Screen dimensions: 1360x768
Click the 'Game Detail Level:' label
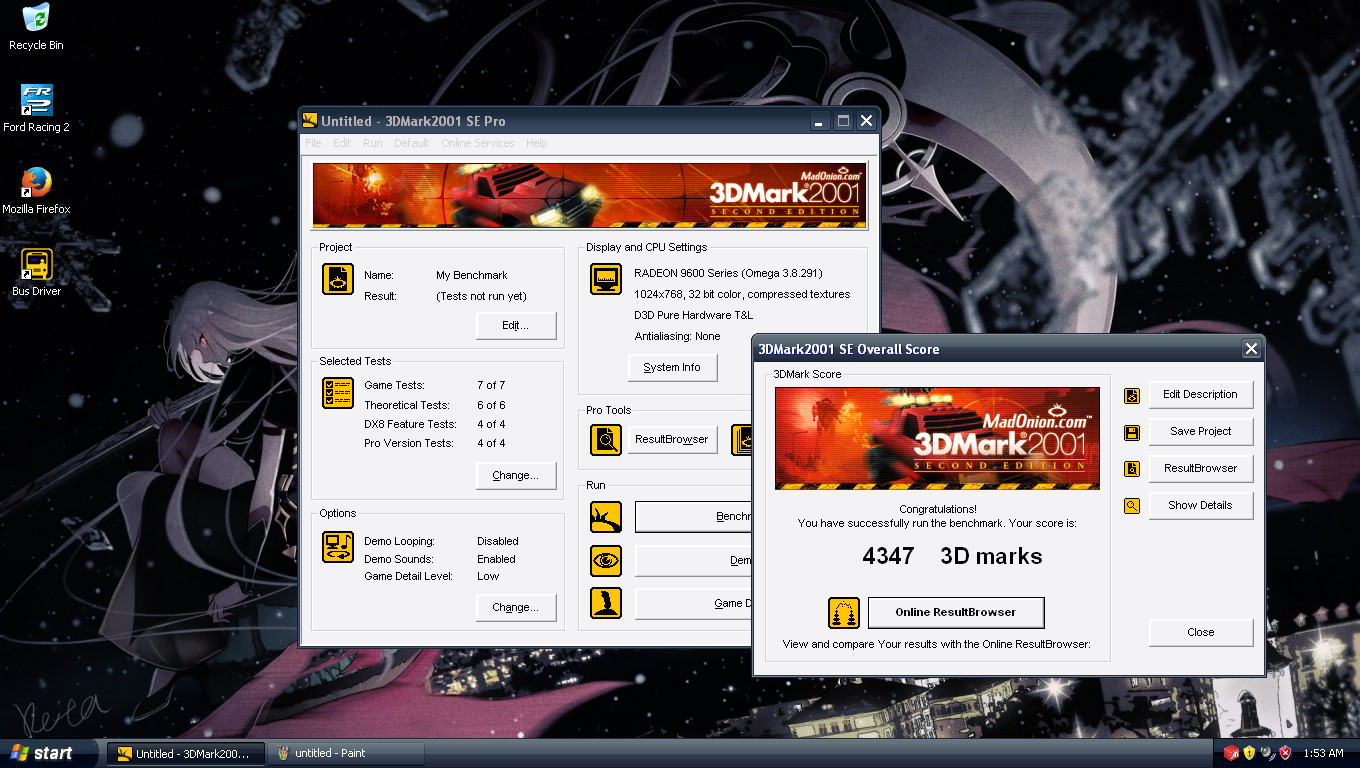point(408,576)
